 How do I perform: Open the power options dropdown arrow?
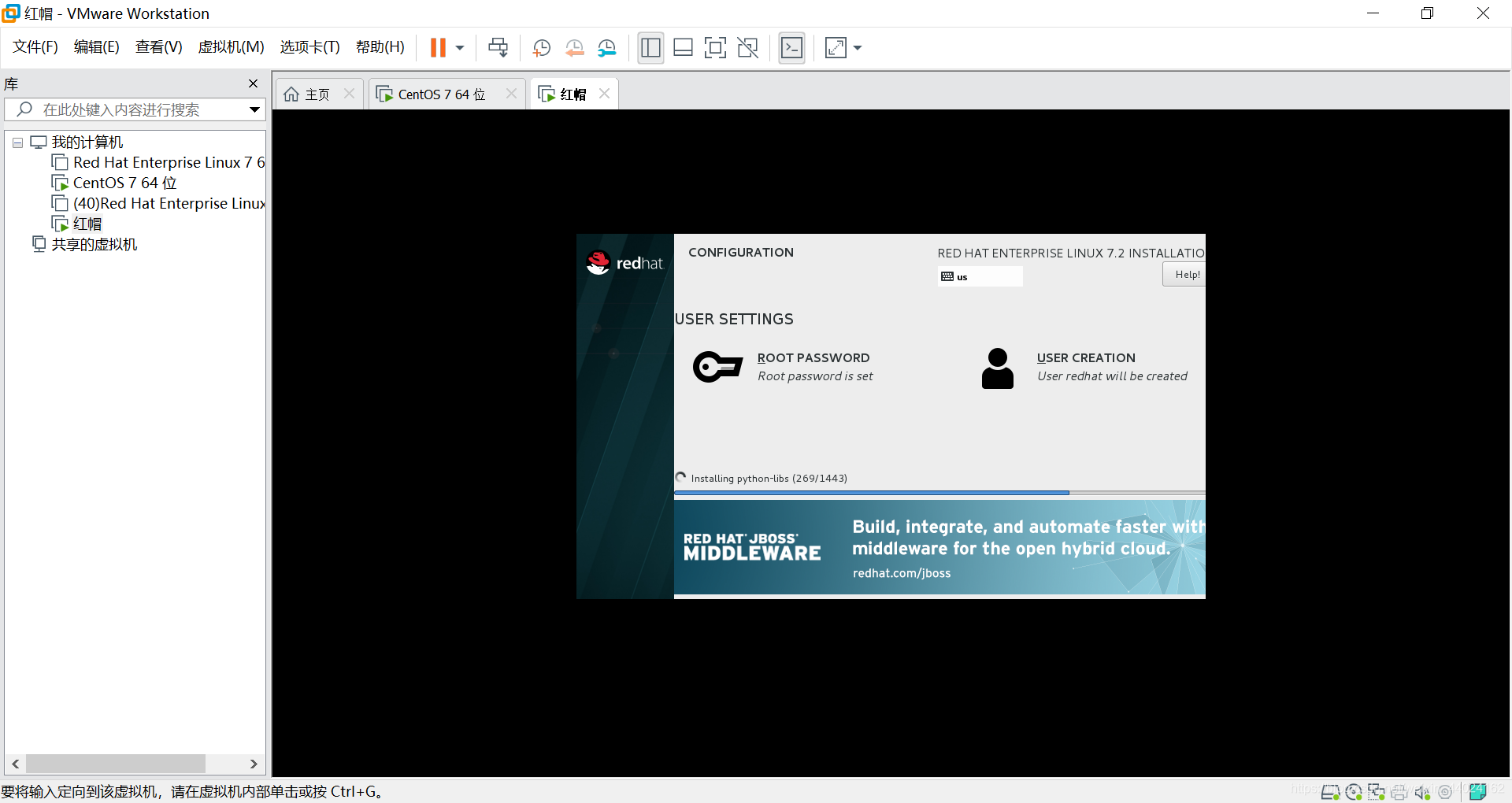point(460,48)
